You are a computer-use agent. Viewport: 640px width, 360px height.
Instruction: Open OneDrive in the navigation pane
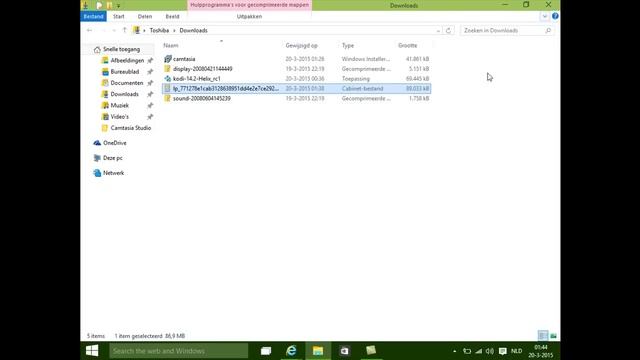click(x=115, y=143)
